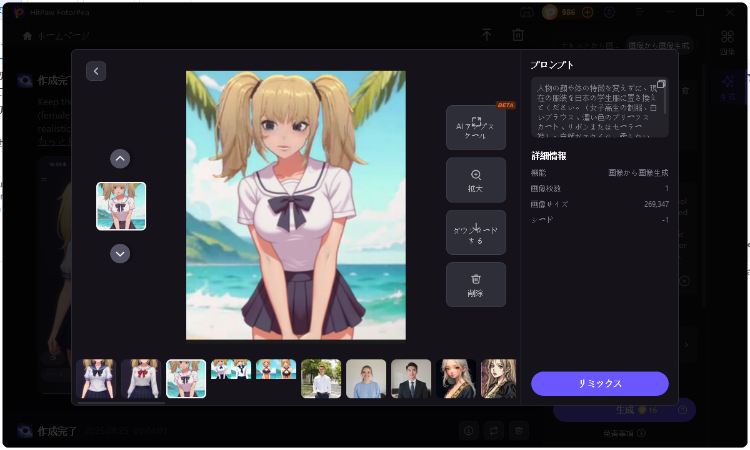Copy the prompt text with the copy icon

660,85
